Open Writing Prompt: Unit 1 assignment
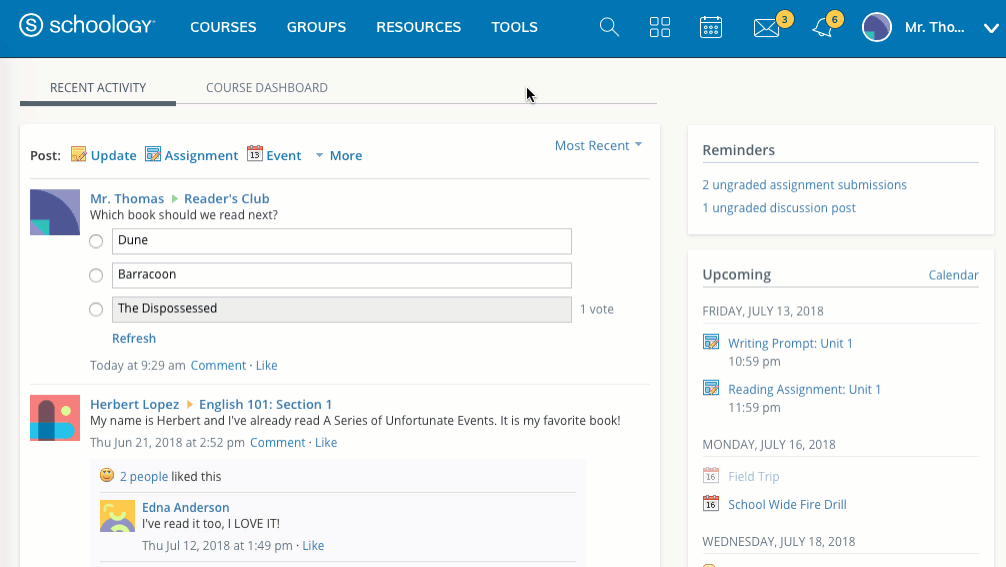 790,343
